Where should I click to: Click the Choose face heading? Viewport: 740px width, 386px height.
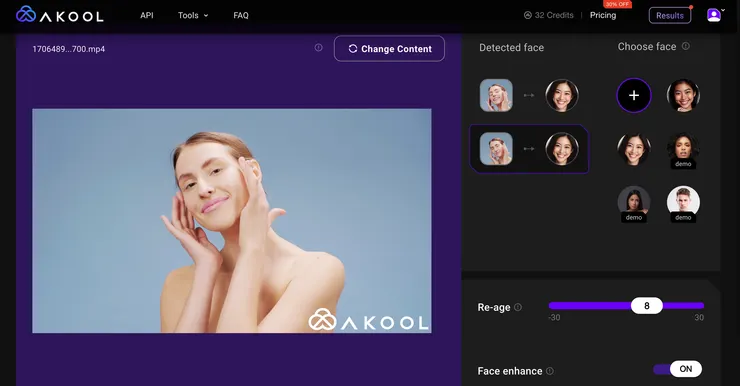point(647,47)
